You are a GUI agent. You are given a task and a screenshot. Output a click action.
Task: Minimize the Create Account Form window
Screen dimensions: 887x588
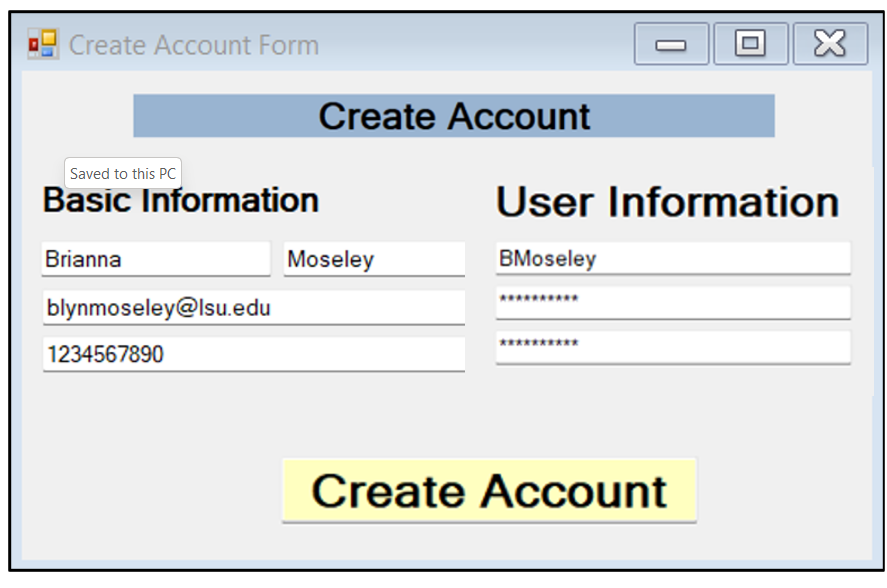click(671, 43)
